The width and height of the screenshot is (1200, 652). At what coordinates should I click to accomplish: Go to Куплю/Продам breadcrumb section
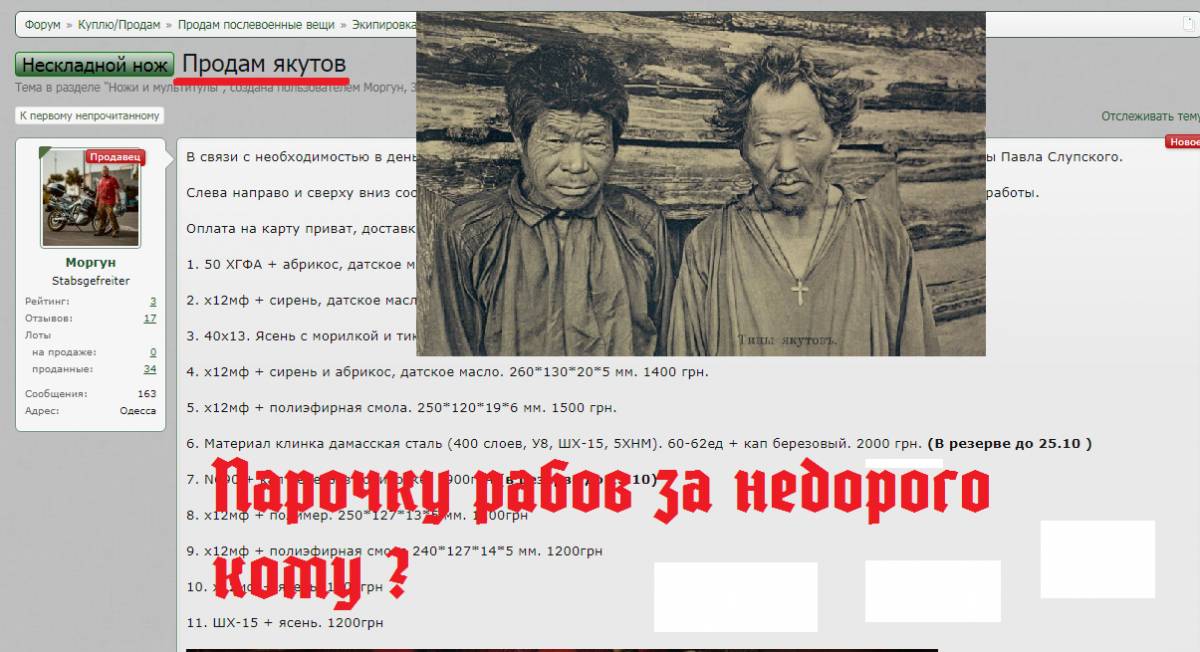[120, 24]
